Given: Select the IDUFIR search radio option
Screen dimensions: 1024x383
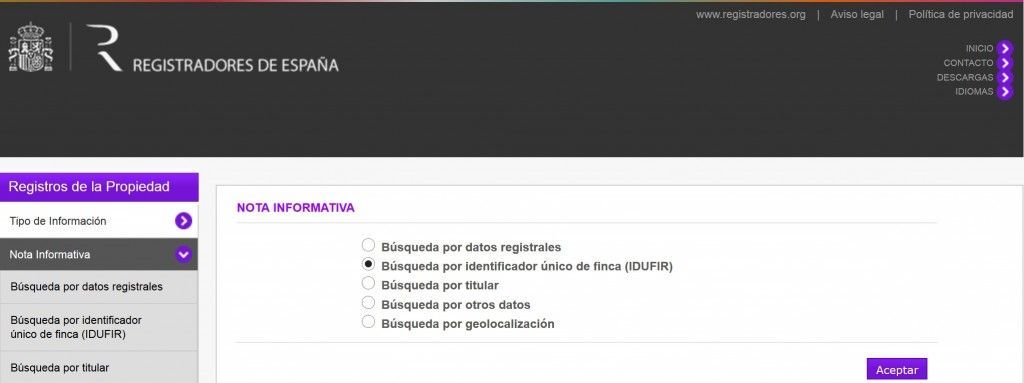Looking at the screenshot, I should tap(368, 264).
